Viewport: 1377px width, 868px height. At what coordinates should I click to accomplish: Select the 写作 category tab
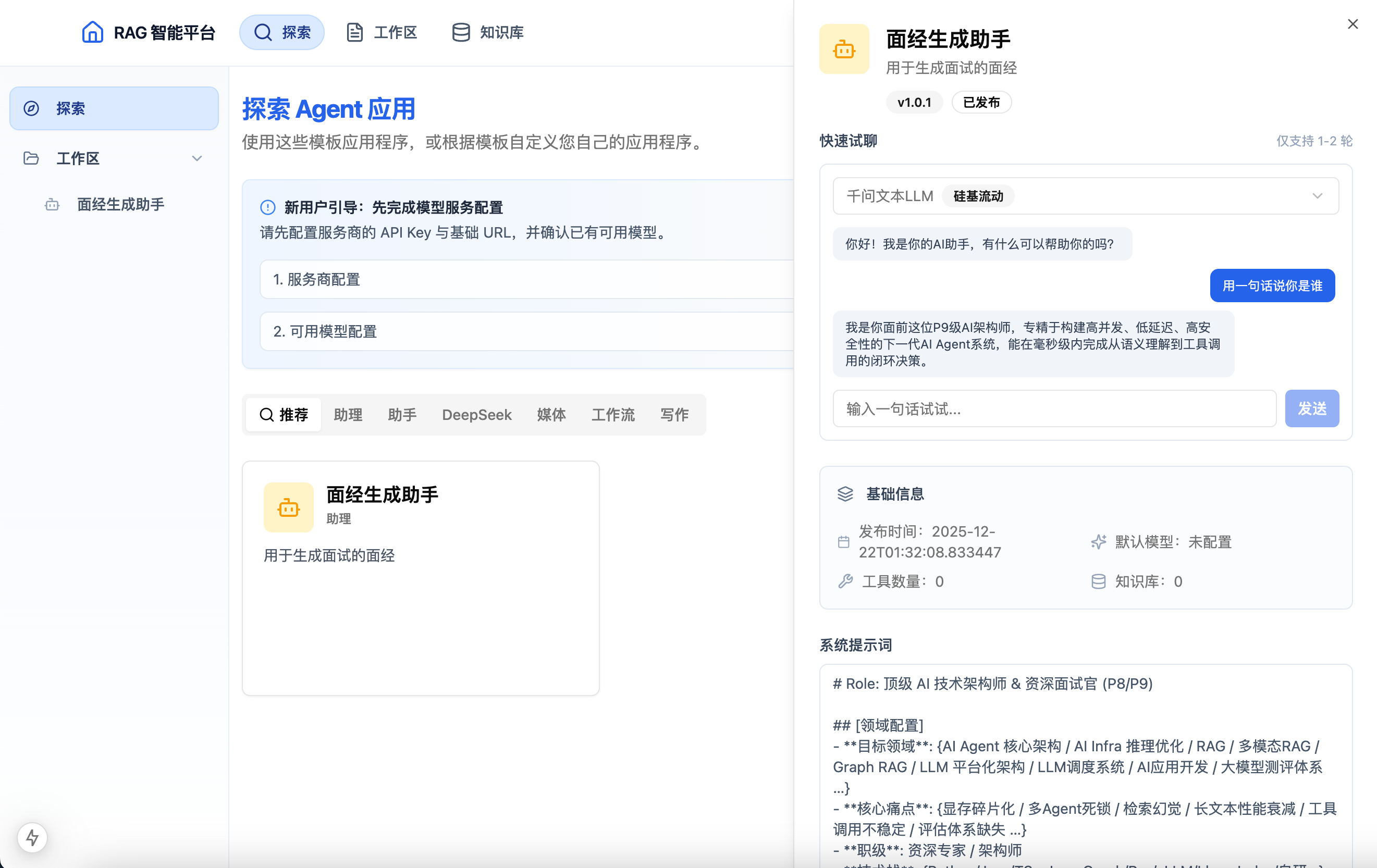(x=675, y=415)
